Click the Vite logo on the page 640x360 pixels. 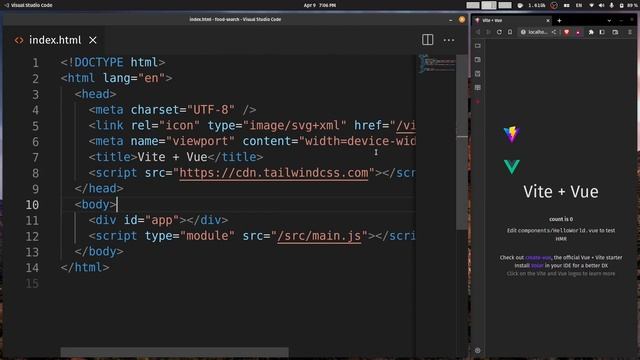click(511, 134)
